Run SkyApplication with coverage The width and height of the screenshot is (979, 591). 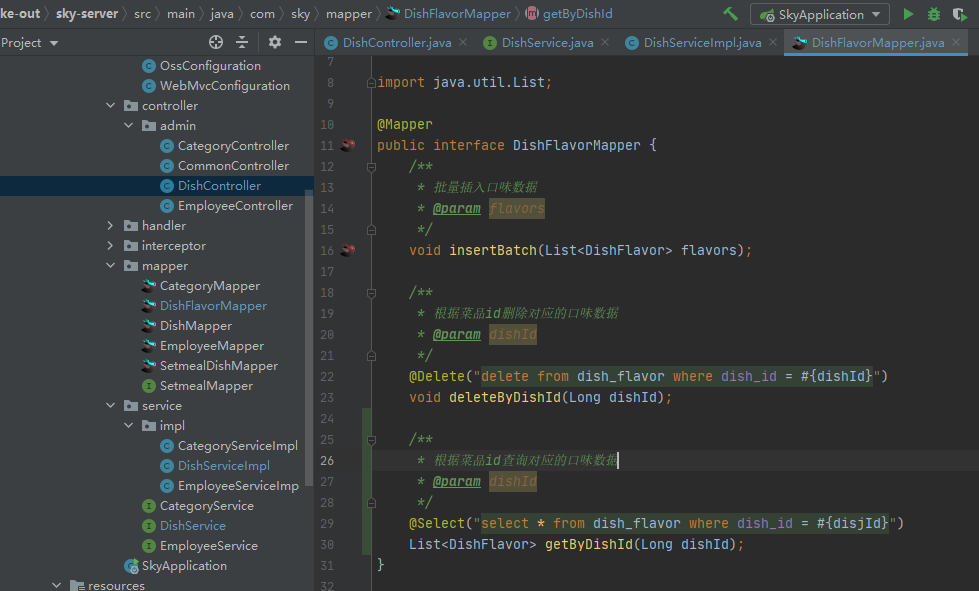(x=961, y=14)
